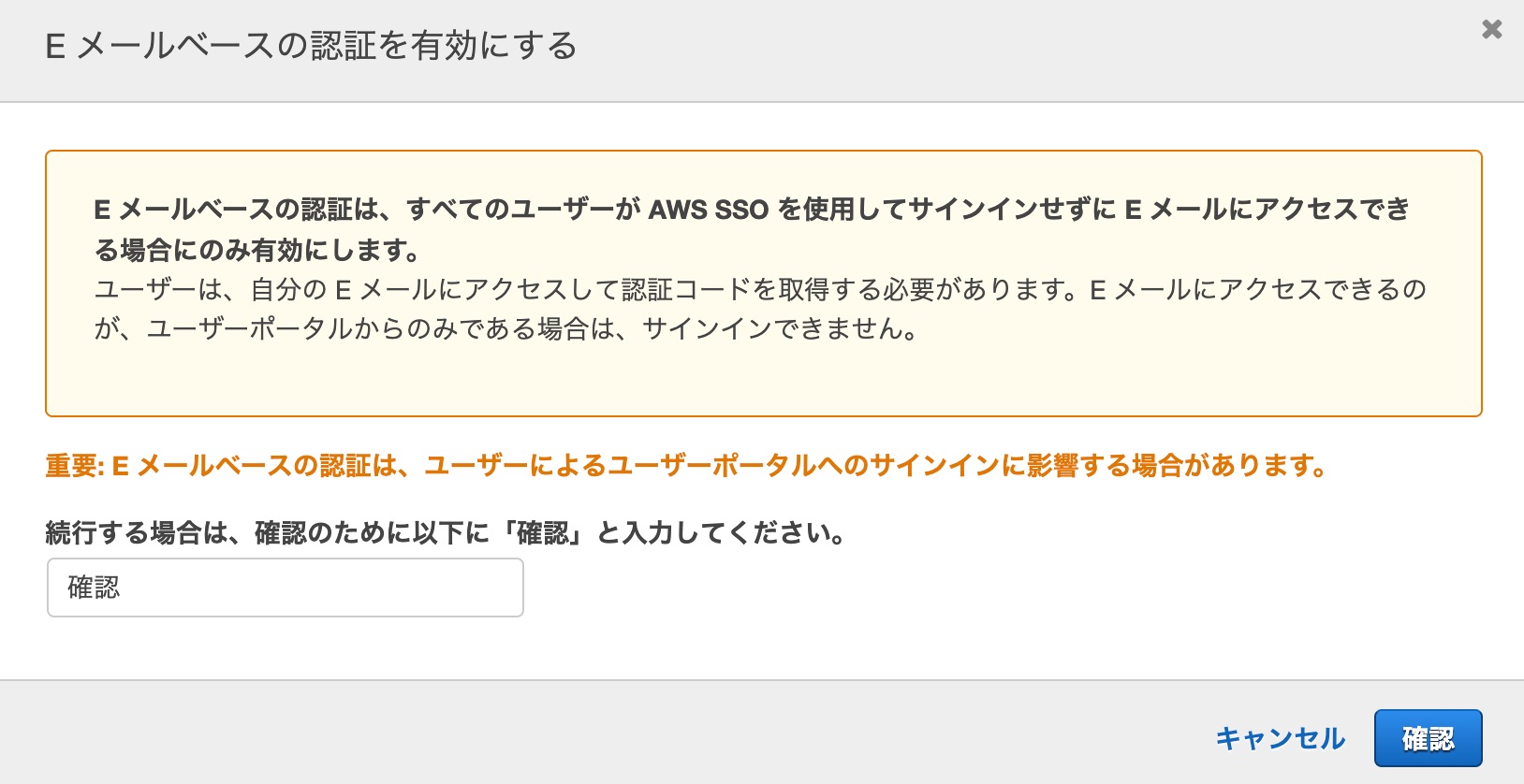Close the email-based authentication dialog
The height and width of the screenshot is (784, 1524).
pos(1491,28)
